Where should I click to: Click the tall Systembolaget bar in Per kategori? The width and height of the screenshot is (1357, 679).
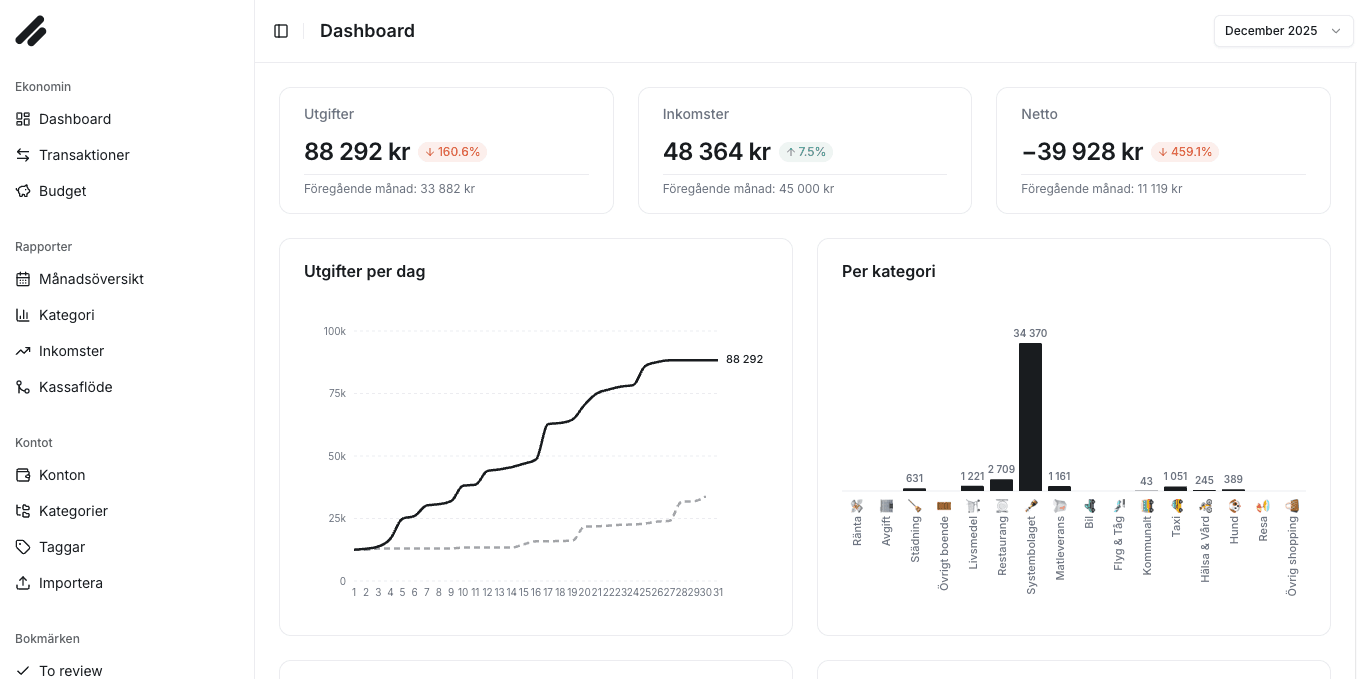pyautogui.click(x=1031, y=418)
